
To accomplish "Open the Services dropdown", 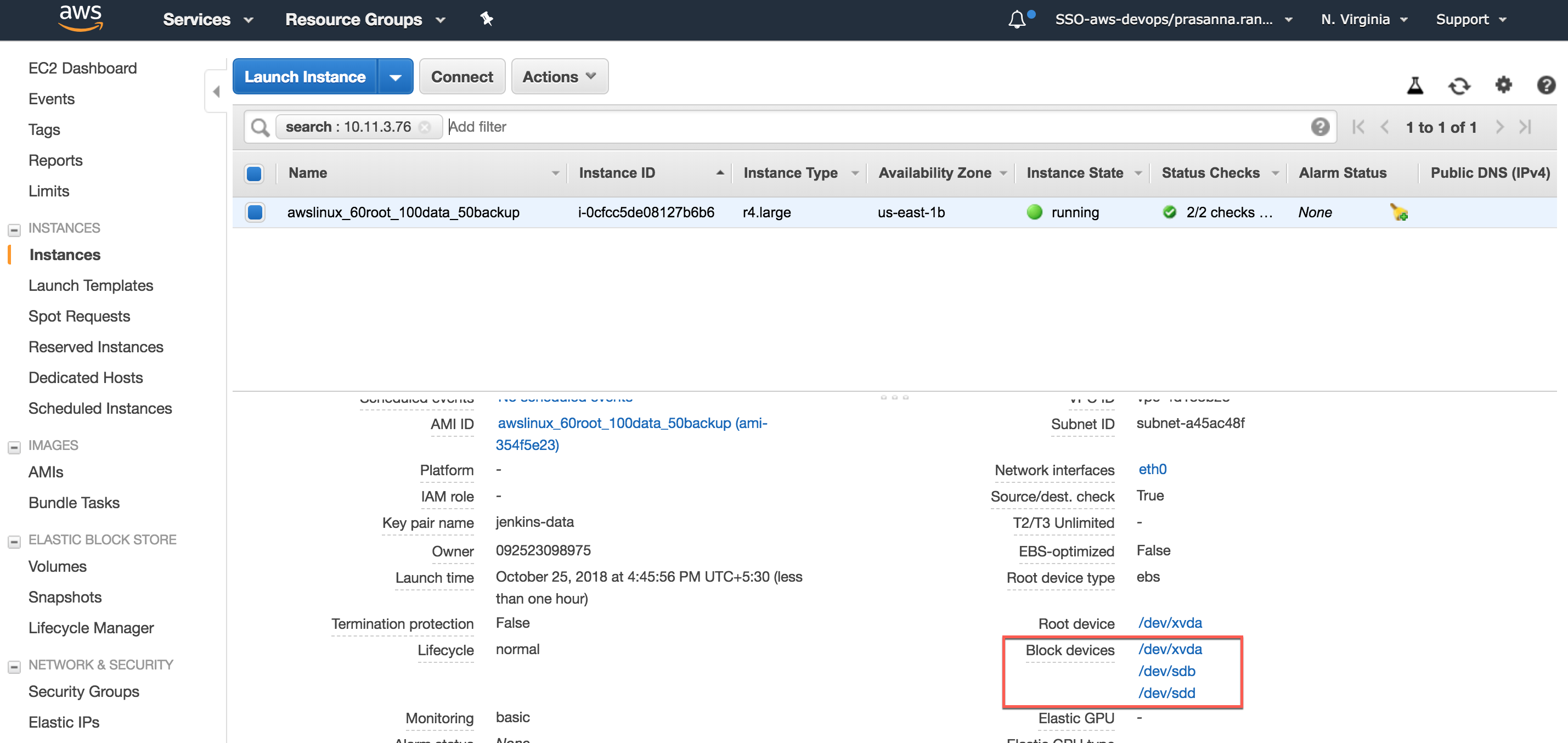I will 207,20.
